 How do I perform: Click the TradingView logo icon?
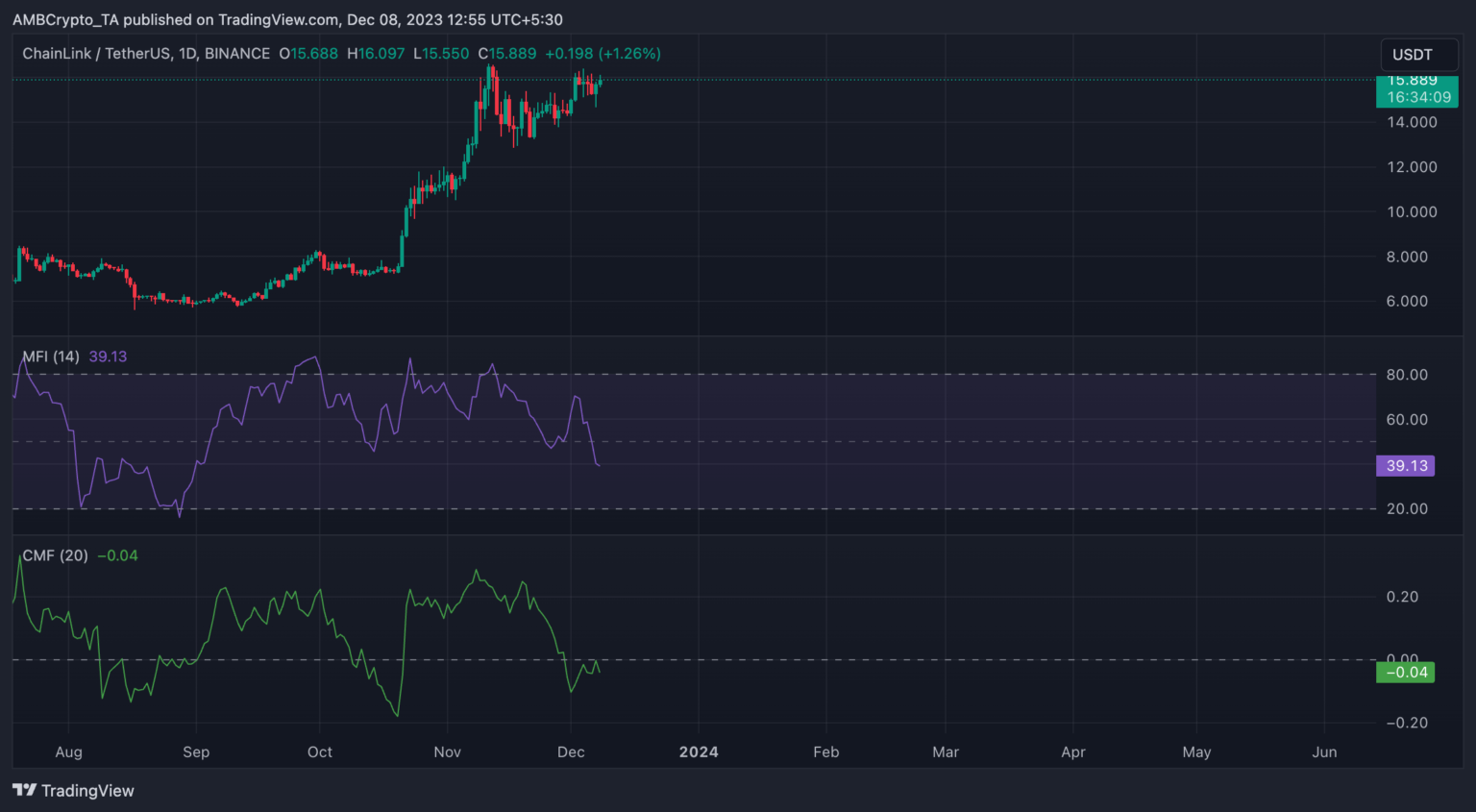tap(25, 790)
